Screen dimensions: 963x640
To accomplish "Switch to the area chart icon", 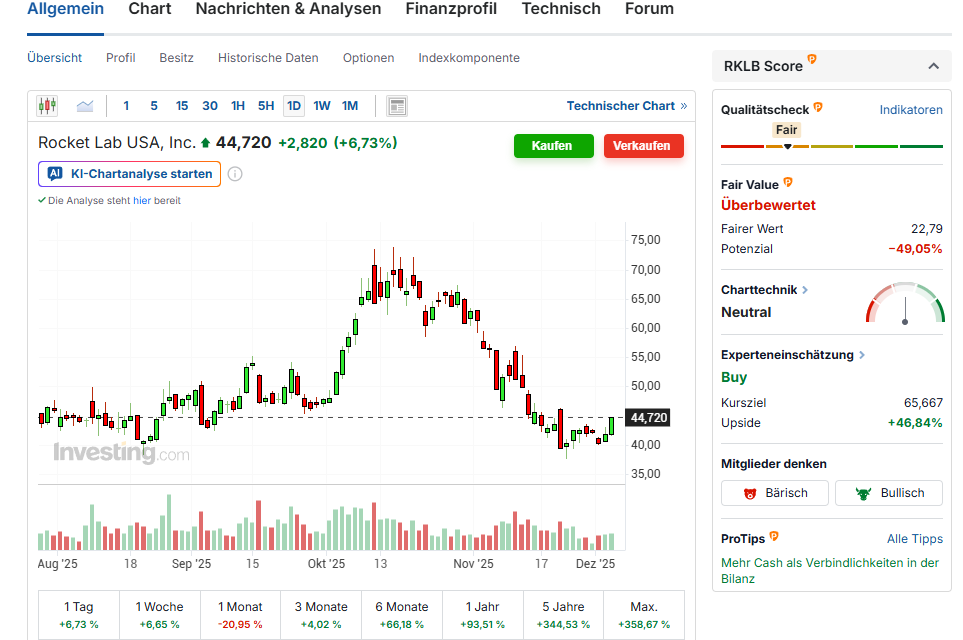I will coord(85,106).
